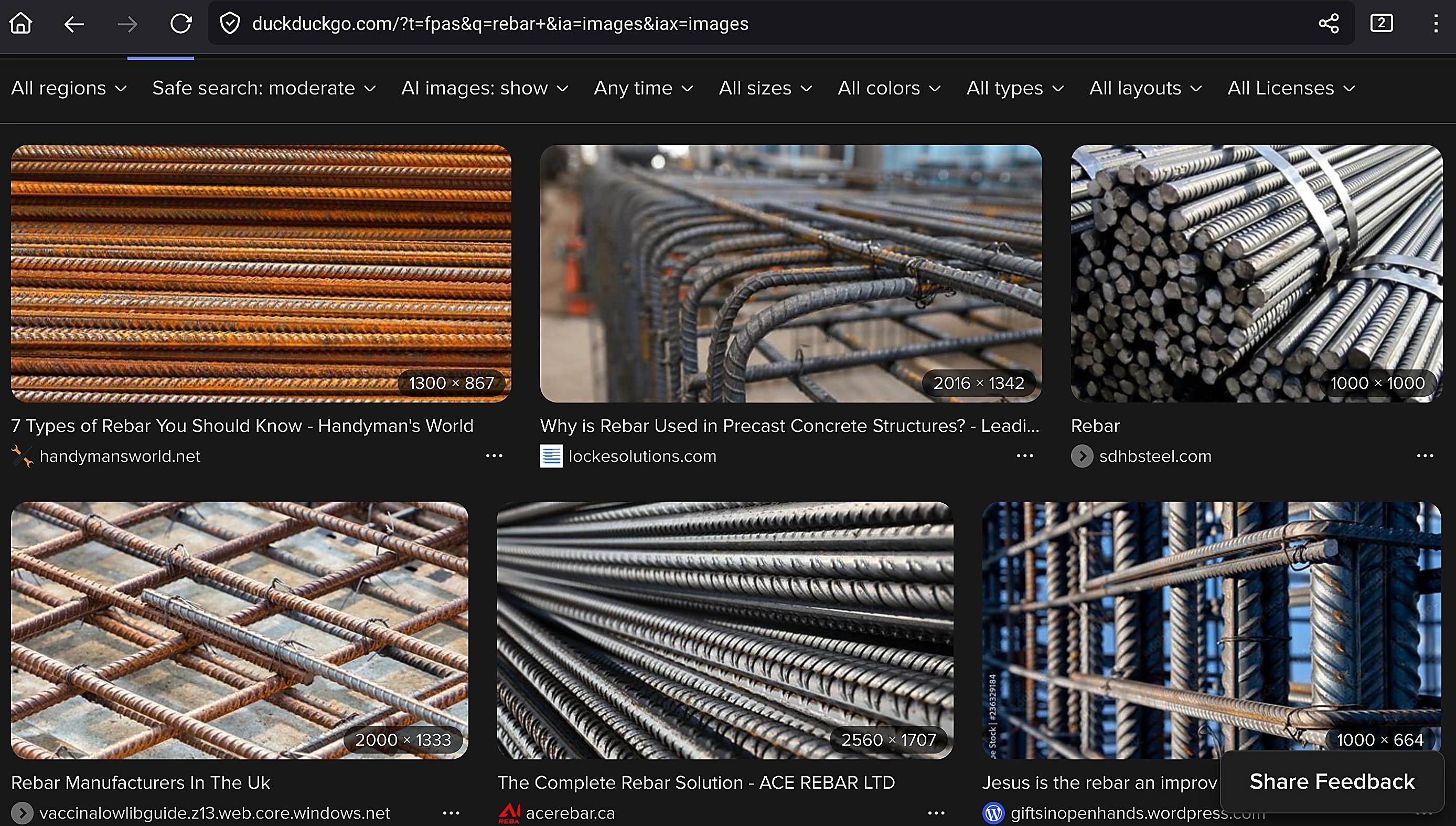1456x826 pixels.
Task: Reload the current page
Action: 181,23
